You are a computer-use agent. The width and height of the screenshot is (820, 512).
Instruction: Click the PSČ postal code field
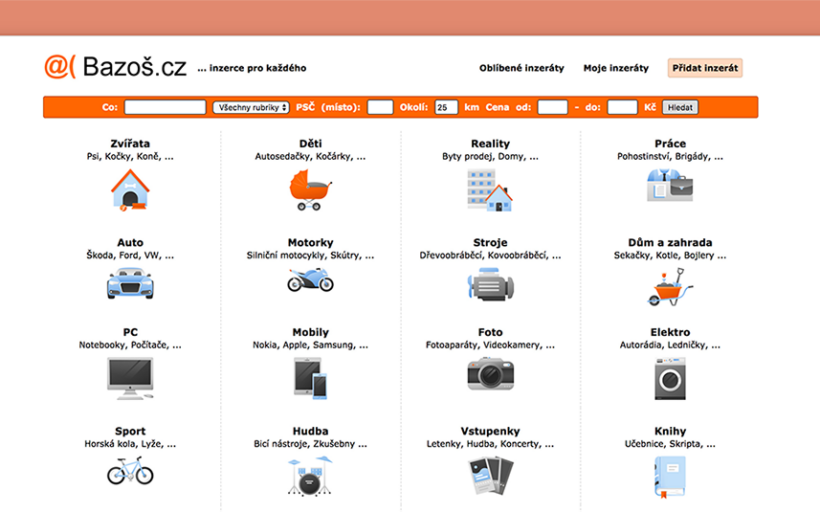380,107
